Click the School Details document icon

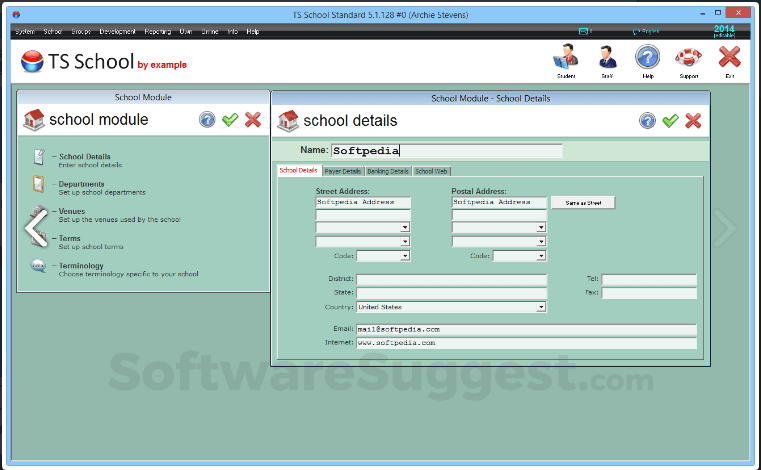click(x=39, y=157)
